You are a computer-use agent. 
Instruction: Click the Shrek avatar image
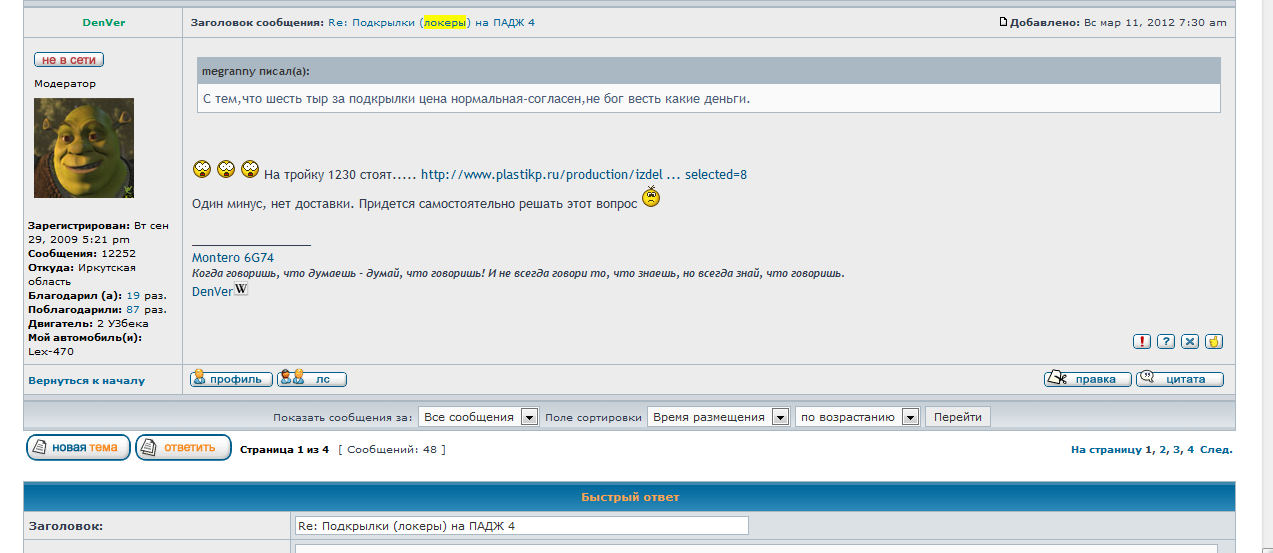tap(84, 148)
